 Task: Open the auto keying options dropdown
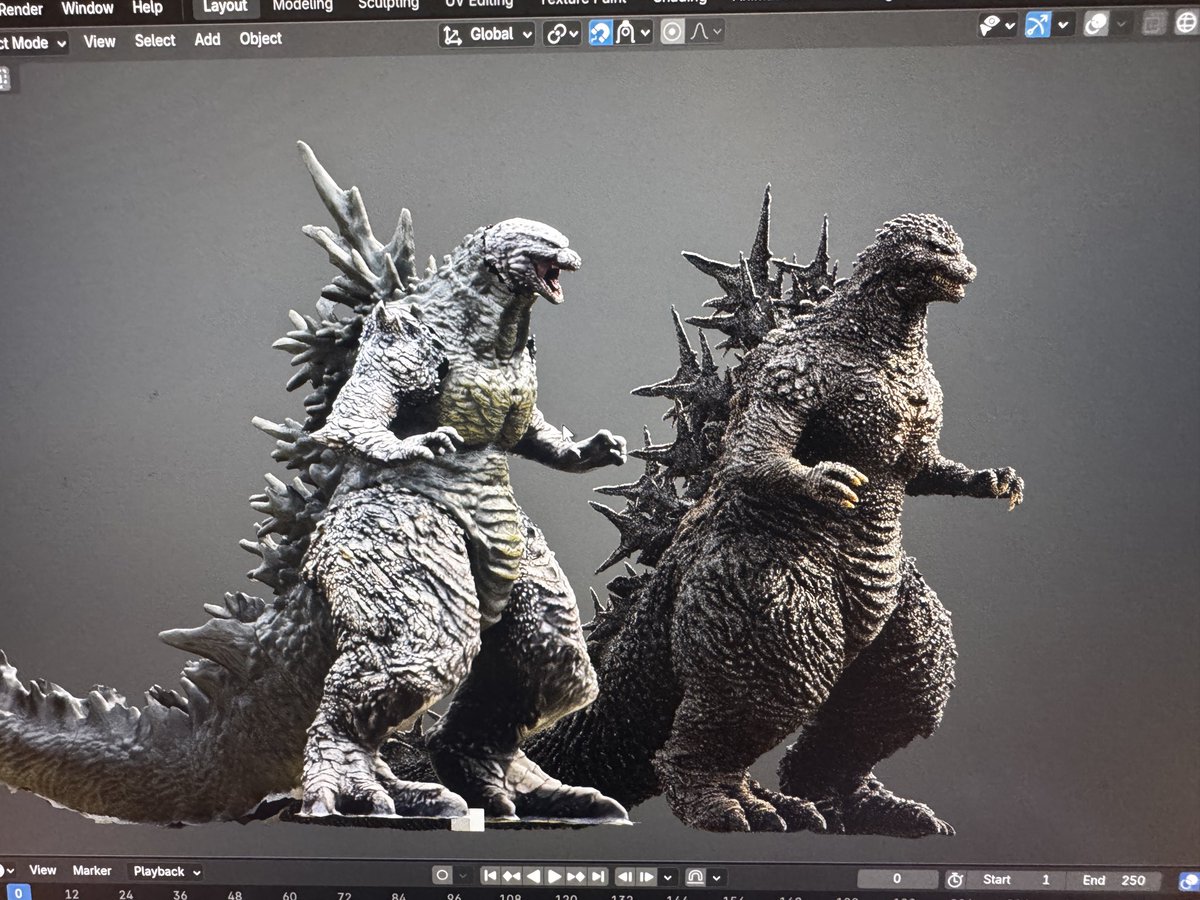click(463, 876)
